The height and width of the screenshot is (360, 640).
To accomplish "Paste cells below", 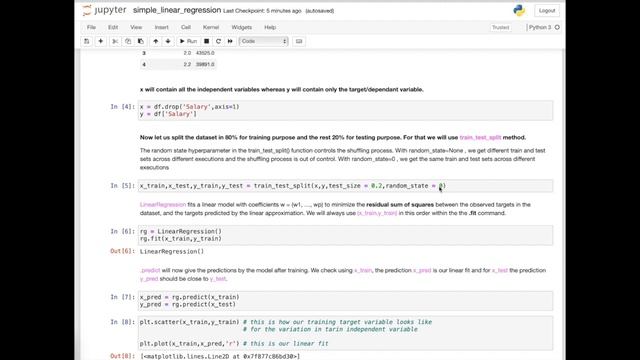I will coord(141,41).
